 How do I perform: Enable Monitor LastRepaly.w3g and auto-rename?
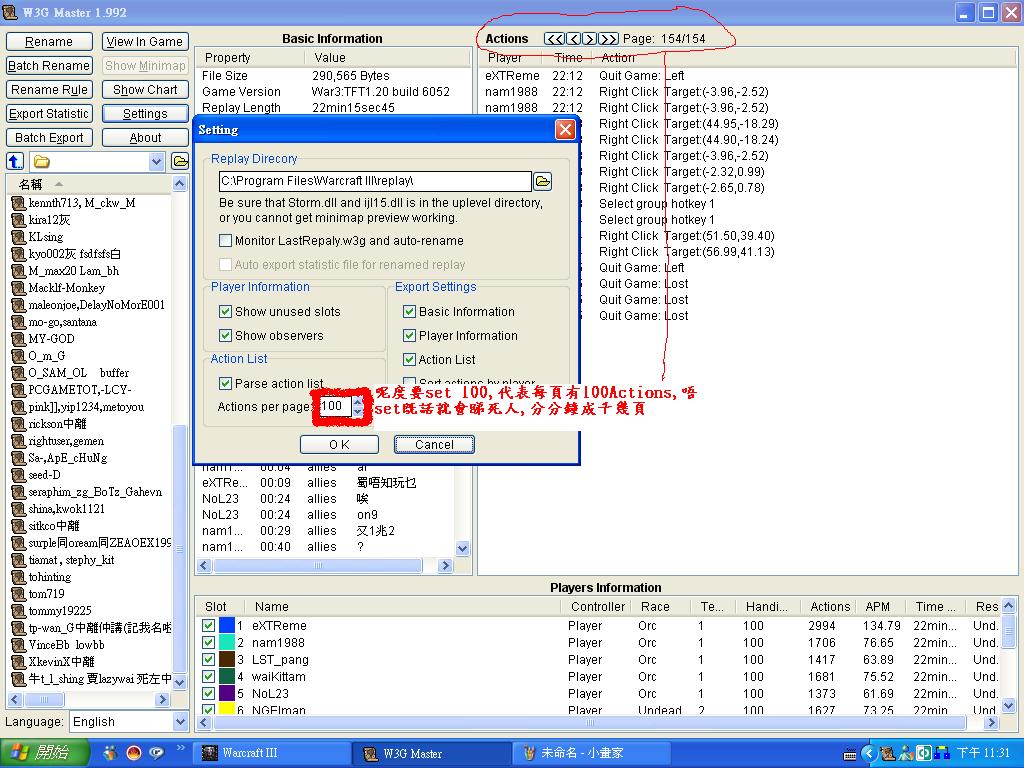(225, 241)
